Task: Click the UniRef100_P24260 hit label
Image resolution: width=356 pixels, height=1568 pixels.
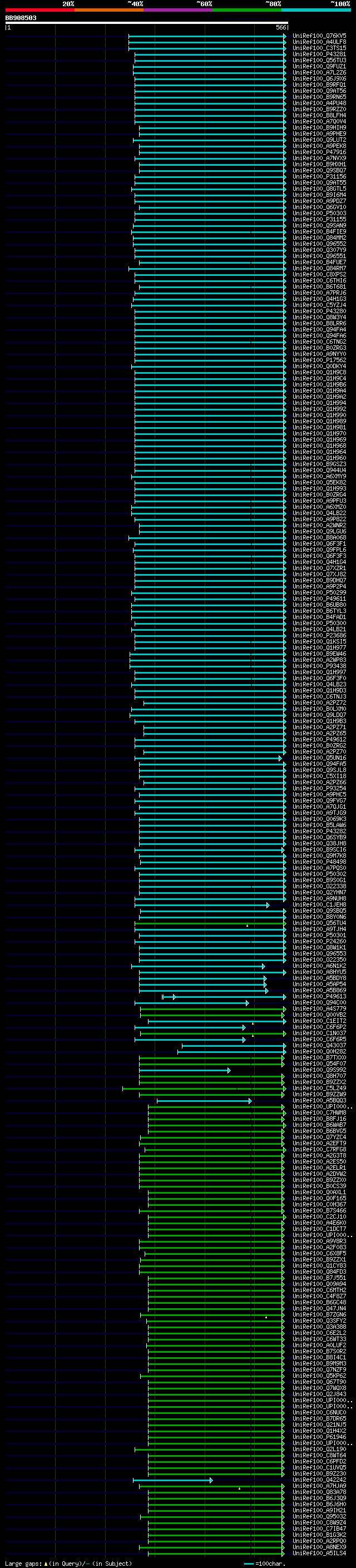Action: point(319,941)
